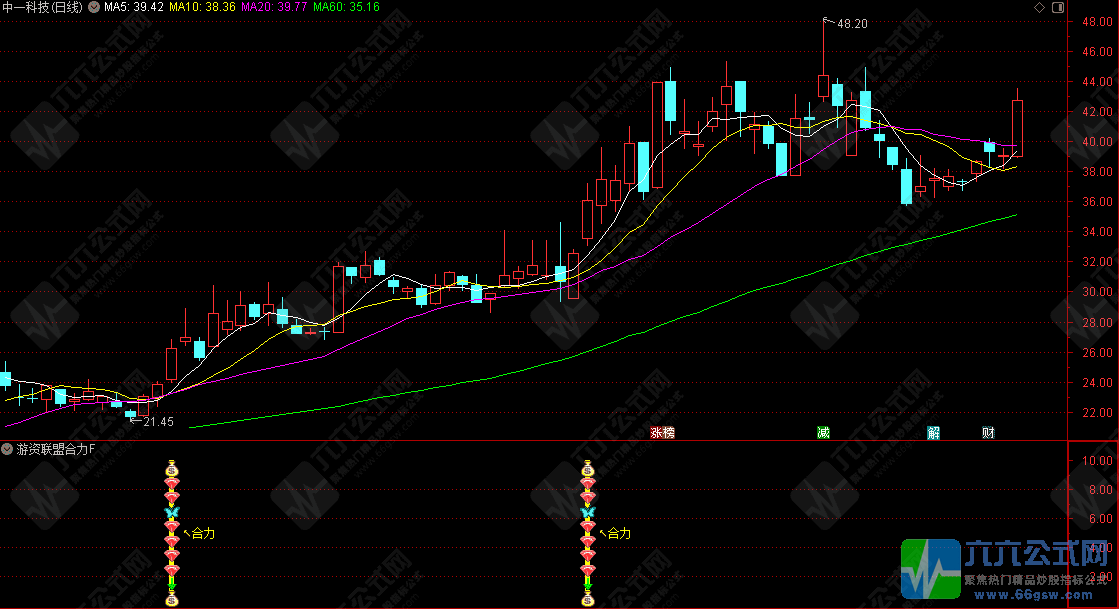Click the bottom money bag of later 合力 signal

(587, 600)
